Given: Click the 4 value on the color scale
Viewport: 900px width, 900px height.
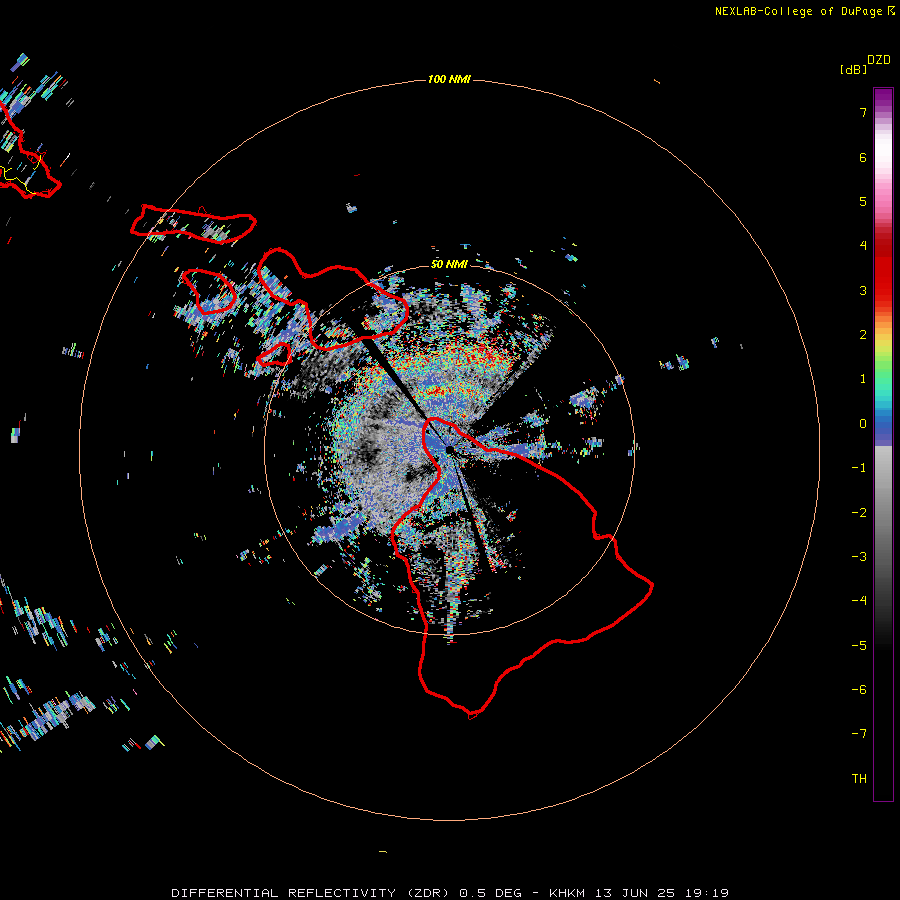Looking at the screenshot, I should click(863, 246).
